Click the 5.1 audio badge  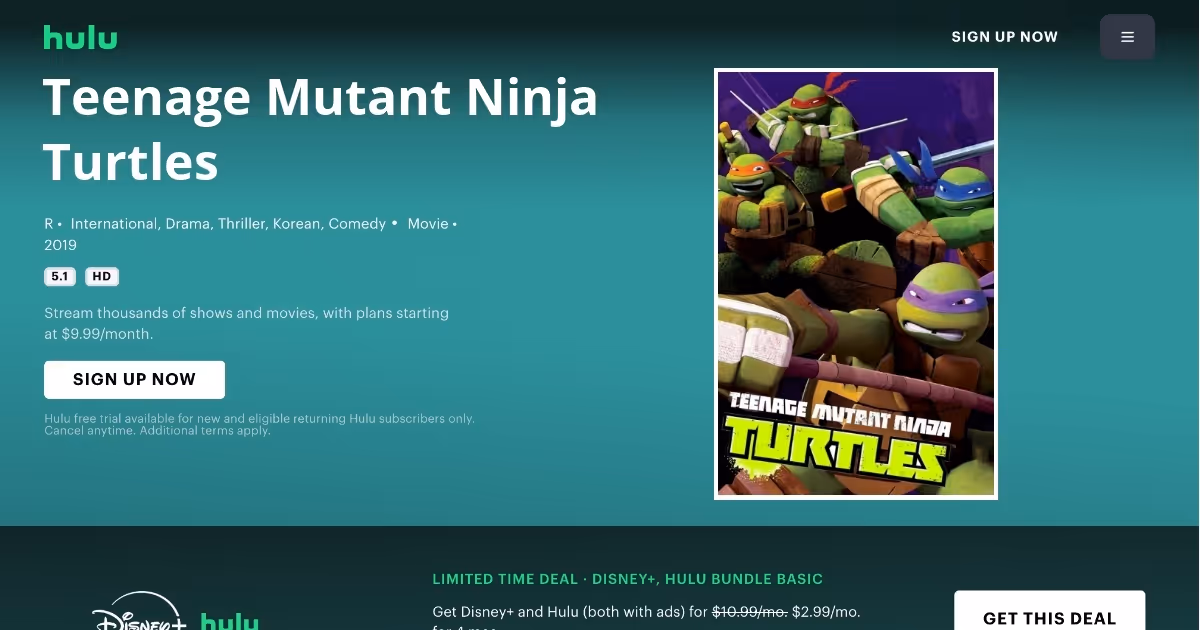point(60,277)
